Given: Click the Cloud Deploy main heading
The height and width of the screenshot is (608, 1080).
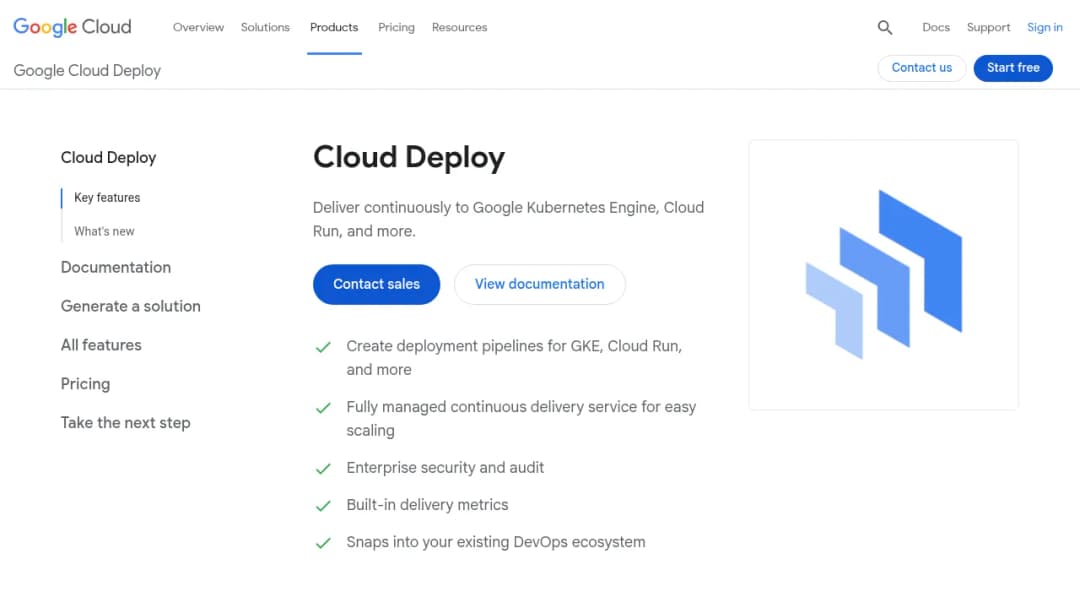Looking at the screenshot, I should [409, 158].
